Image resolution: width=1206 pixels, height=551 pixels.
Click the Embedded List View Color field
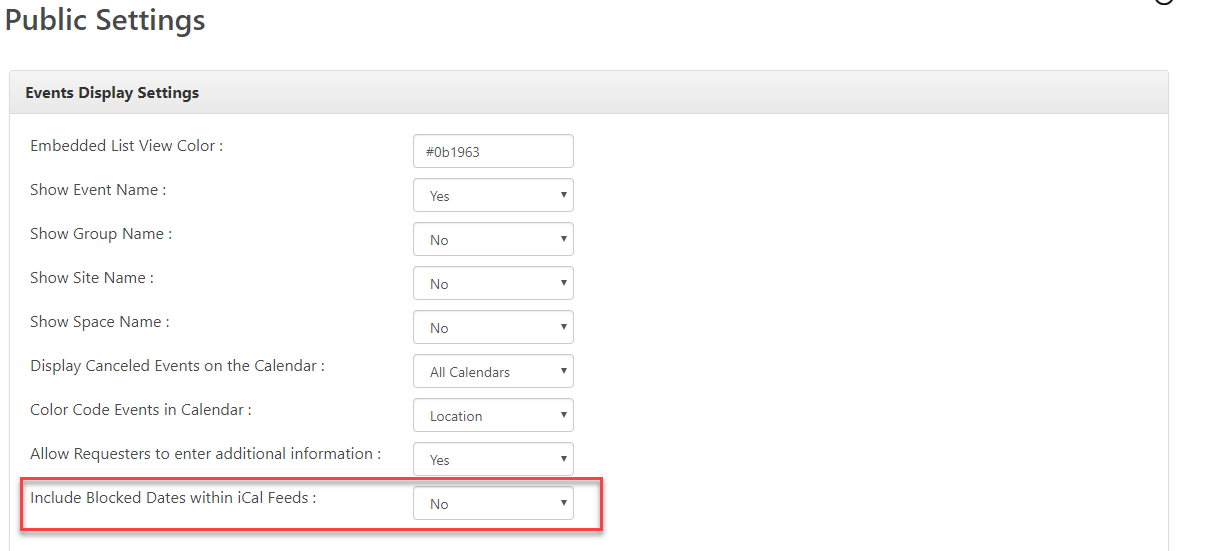(x=493, y=151)
